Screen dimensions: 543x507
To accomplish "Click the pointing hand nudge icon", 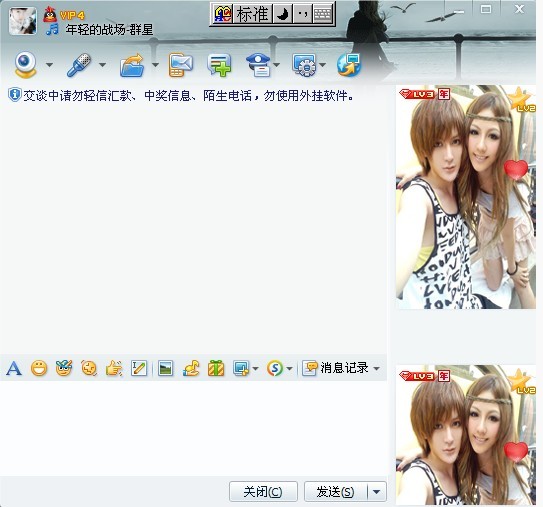I will 114,368.
